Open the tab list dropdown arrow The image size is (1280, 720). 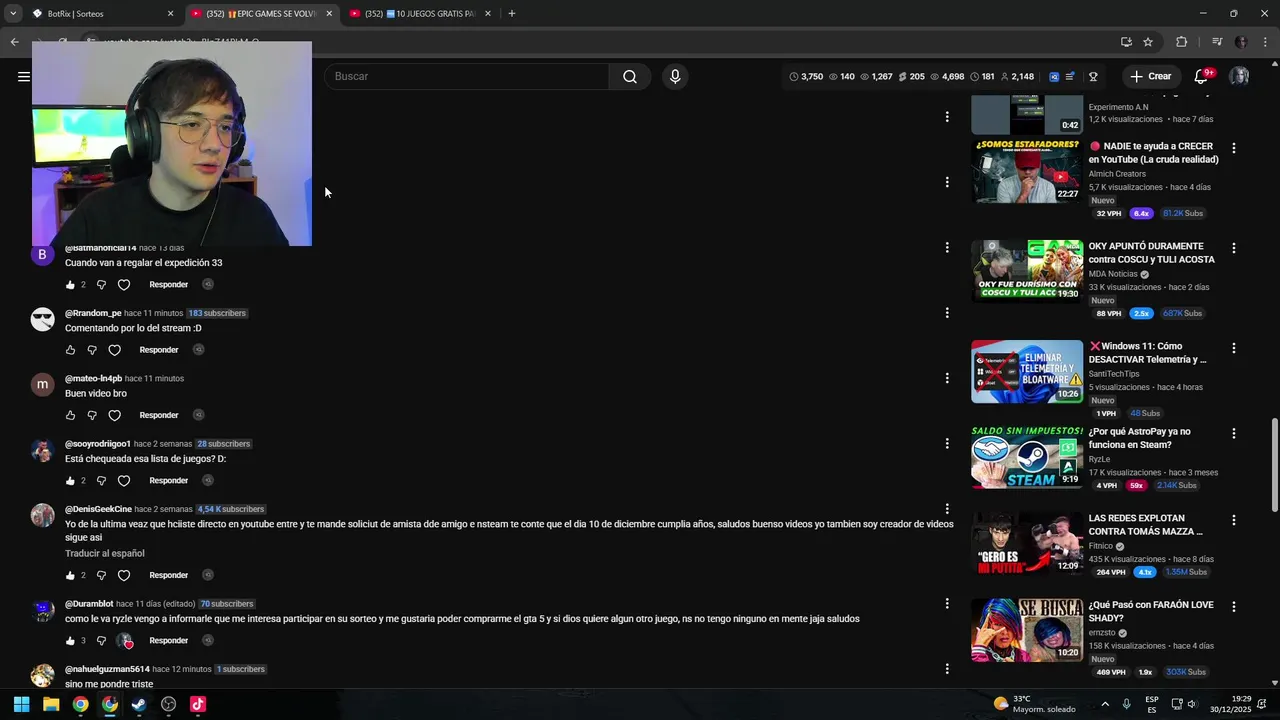pyautogui.click(x=13, y=14)
